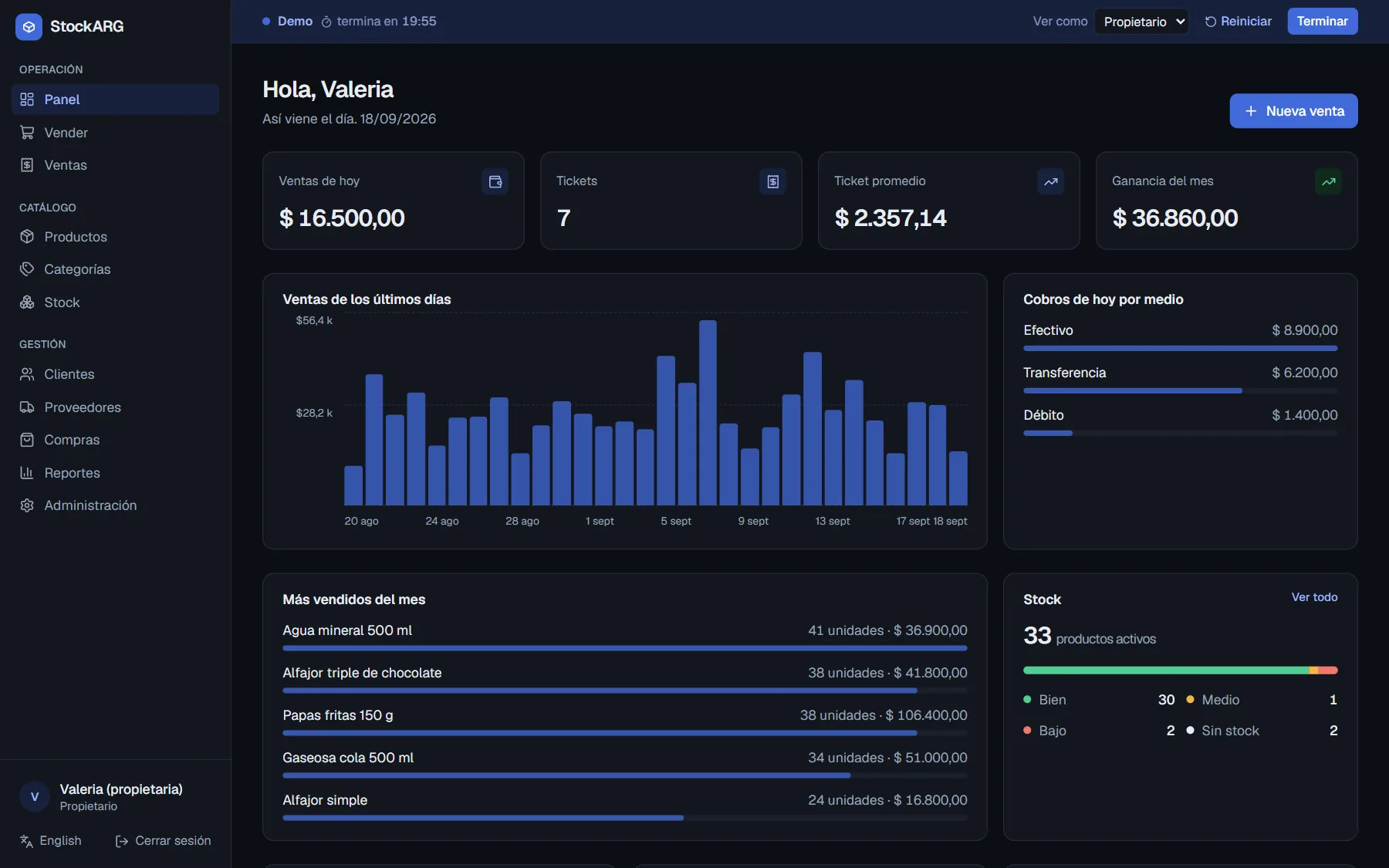
Task: Click the Panel grid icon in sidebar
Action: click(x=27, y=100)
